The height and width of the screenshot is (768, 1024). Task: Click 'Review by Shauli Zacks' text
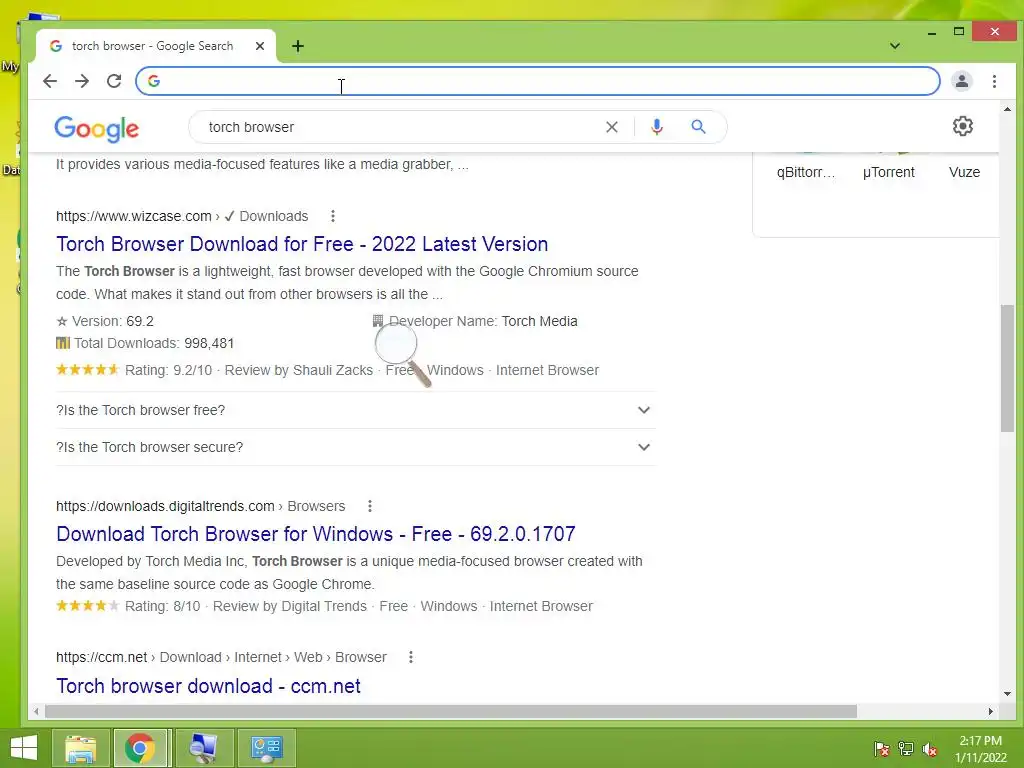pos(298,370)
